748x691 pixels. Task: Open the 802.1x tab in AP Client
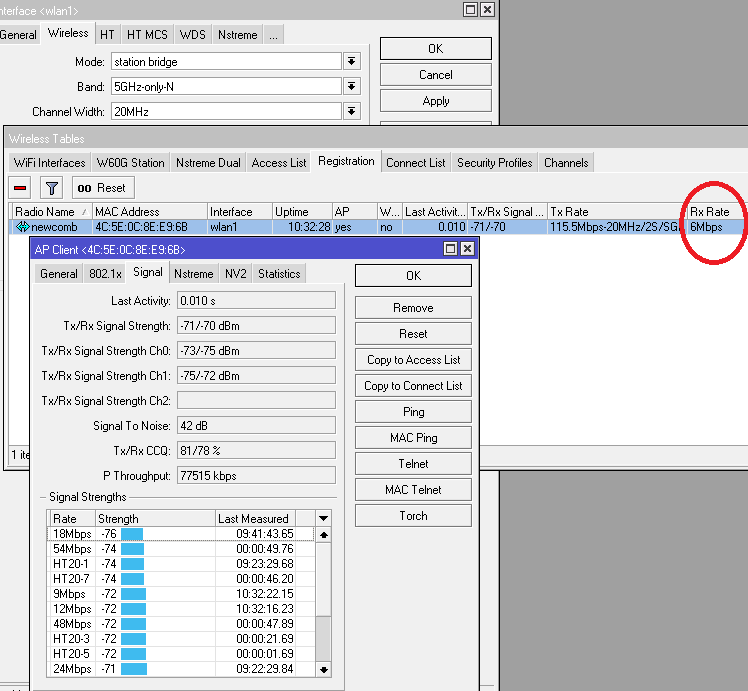coord(105,274)
